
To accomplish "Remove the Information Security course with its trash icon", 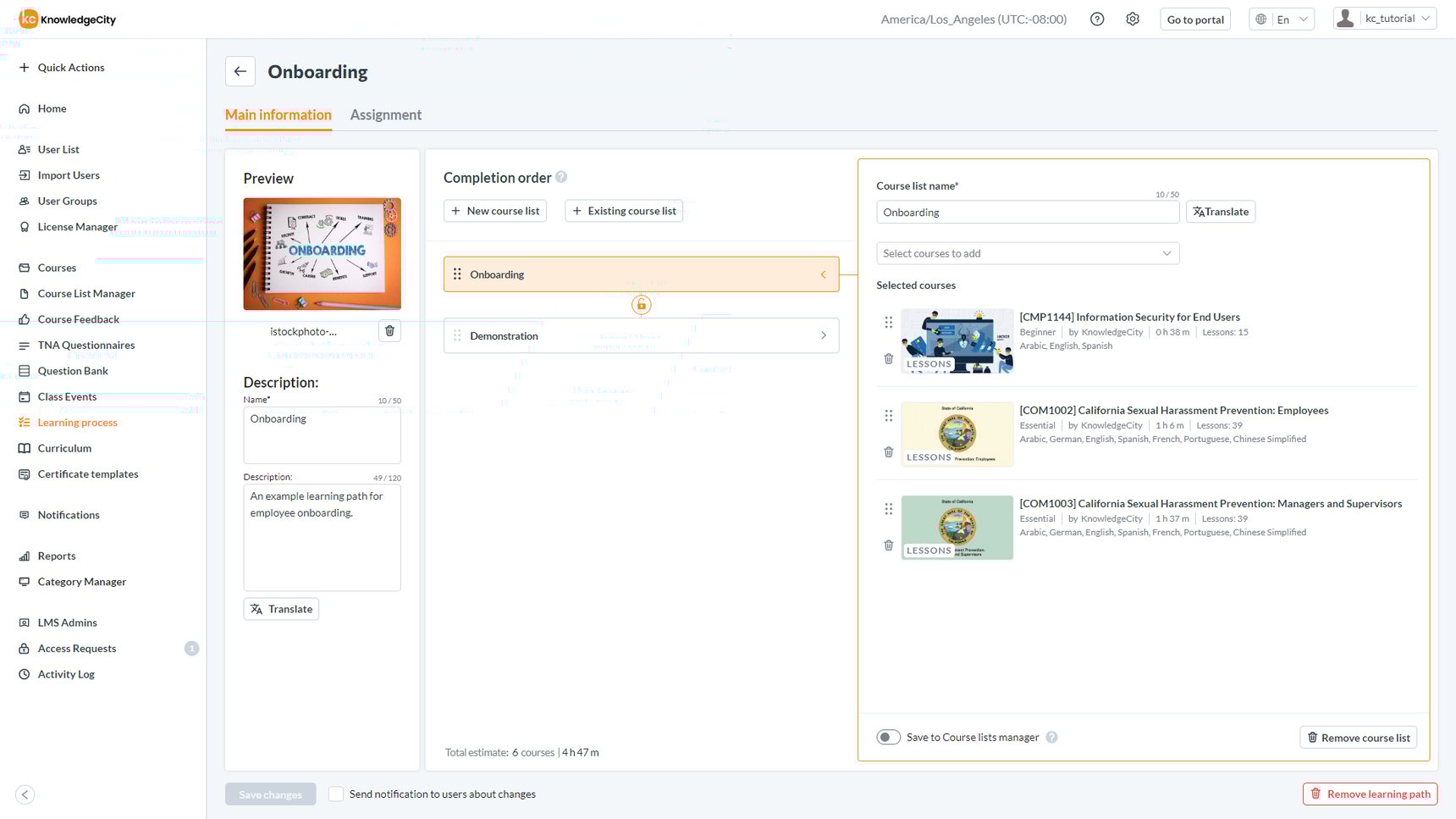I will [x=888, y=358].
